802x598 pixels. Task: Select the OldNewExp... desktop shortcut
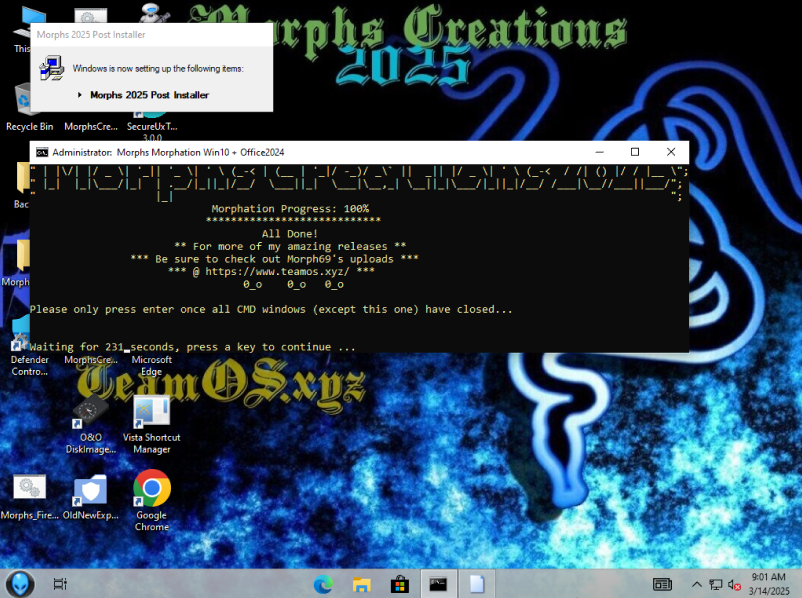(x=91, y=497)
